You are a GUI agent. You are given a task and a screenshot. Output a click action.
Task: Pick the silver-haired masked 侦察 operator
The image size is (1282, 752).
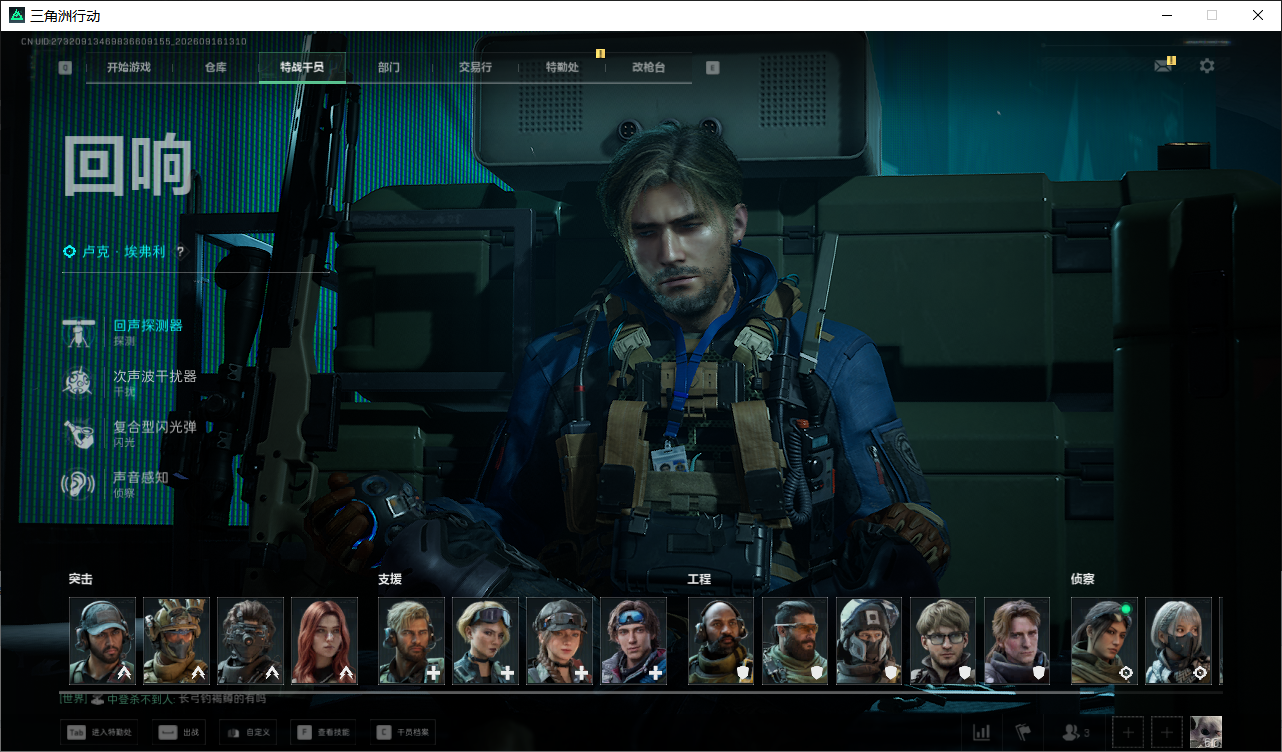(x=1178, y=641)
